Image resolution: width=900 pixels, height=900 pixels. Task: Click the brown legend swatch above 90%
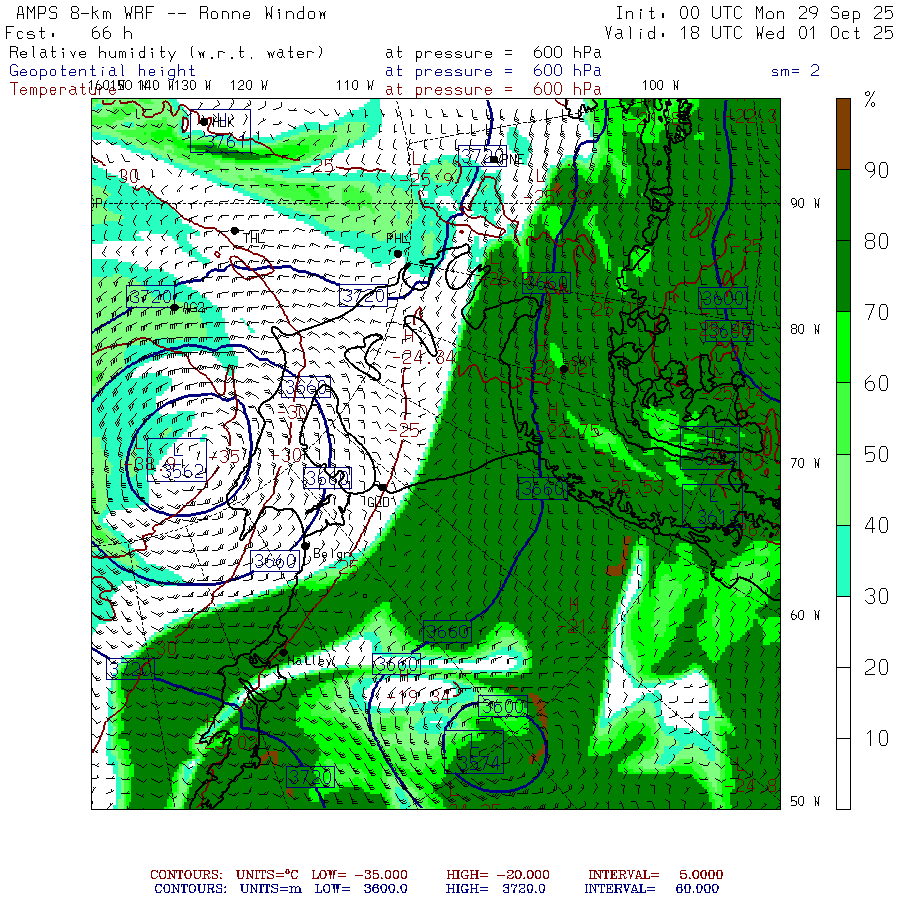pos(844,133)
